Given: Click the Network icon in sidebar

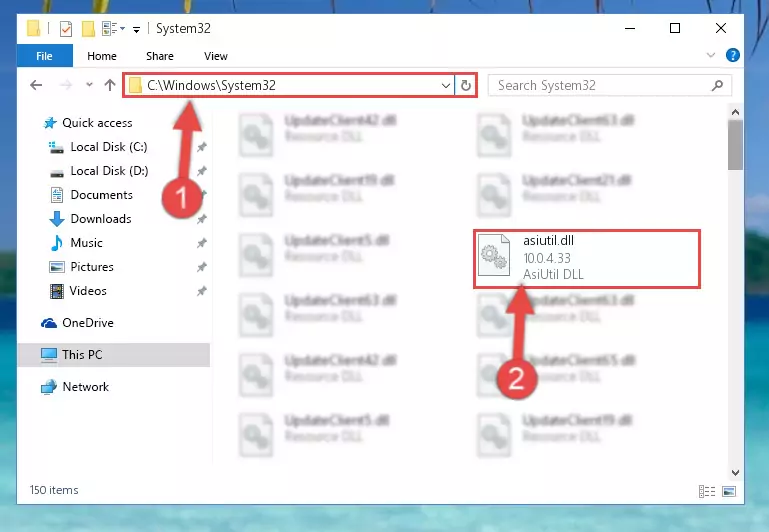Looking at the screenshot, I should (49, 387).
